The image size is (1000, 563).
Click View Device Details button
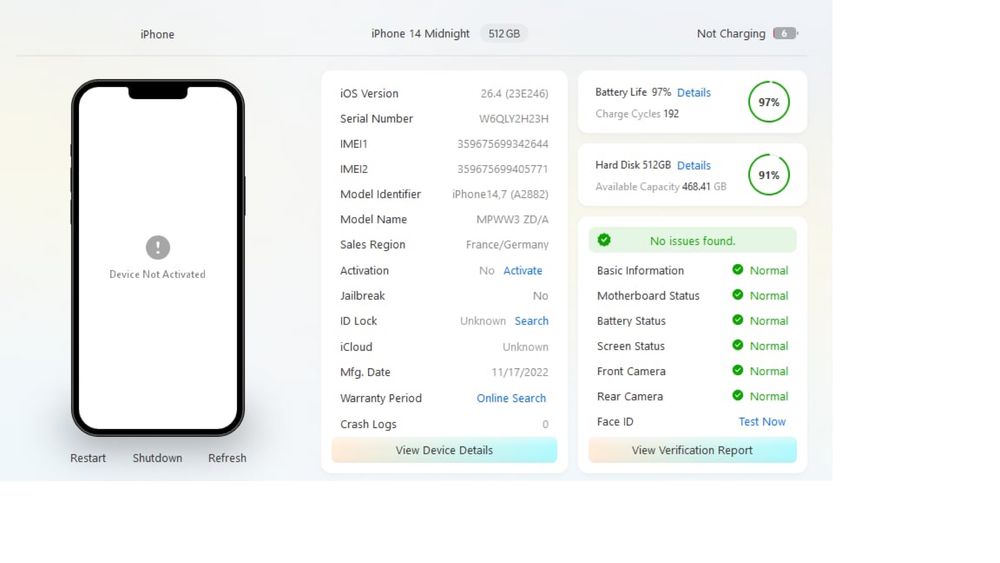pyautogui.click(x=445, y=450)
